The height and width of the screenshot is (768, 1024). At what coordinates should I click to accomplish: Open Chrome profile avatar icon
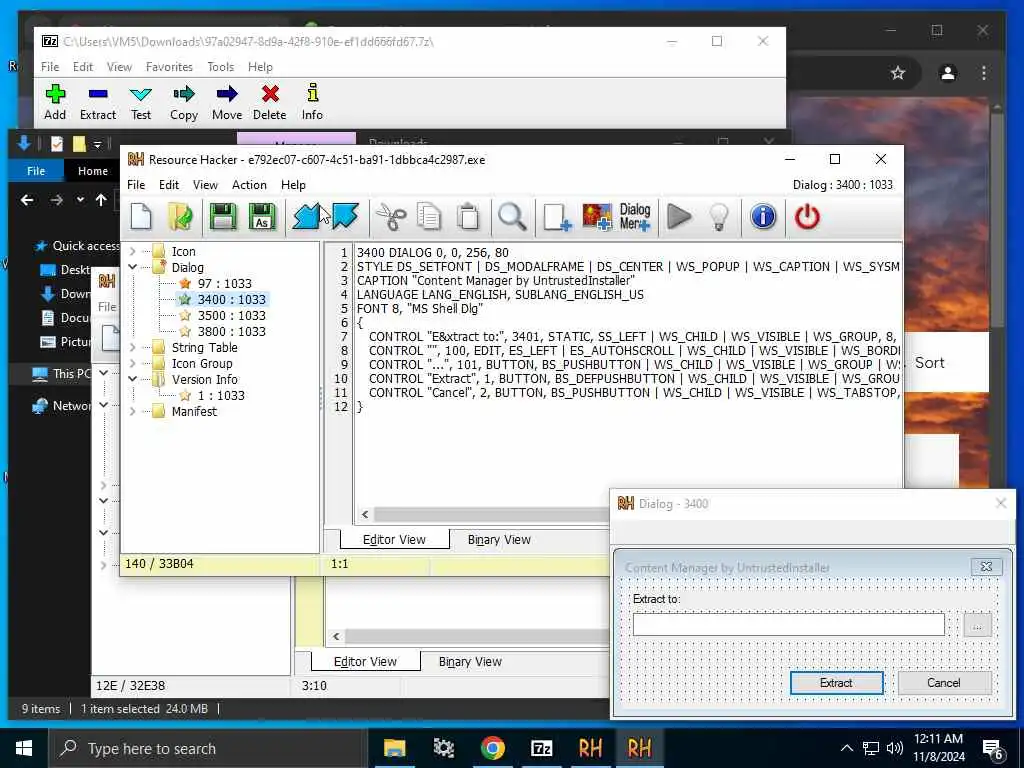948,73
